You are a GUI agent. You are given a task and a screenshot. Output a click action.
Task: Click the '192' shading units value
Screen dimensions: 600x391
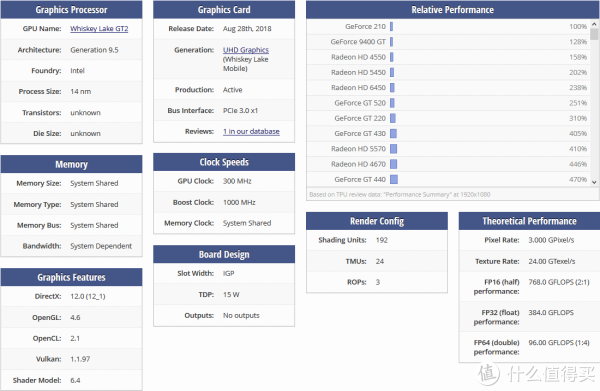point(382,240)
